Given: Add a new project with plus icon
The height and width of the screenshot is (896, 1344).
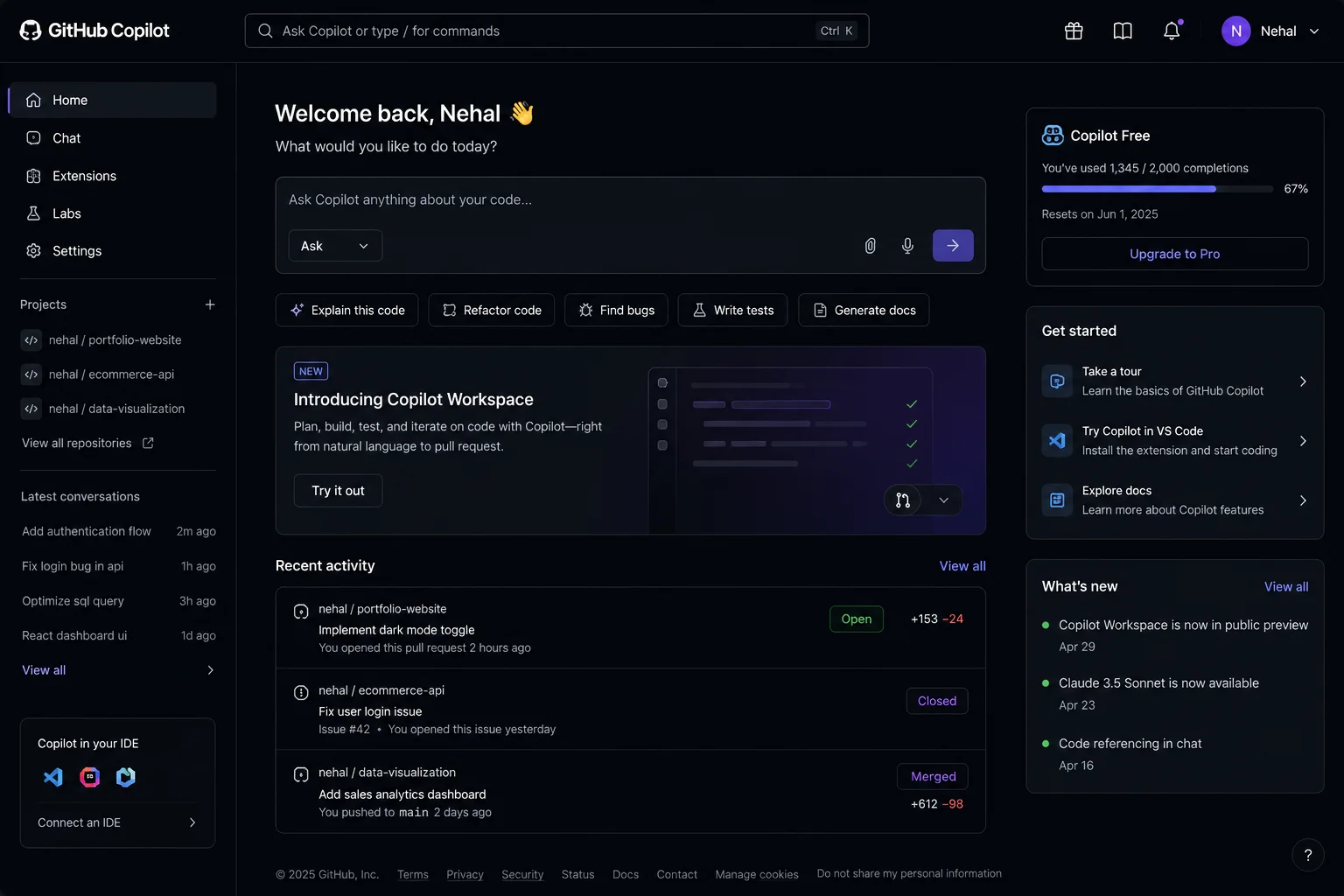Looking at the screenshot, I should (210, 304).
